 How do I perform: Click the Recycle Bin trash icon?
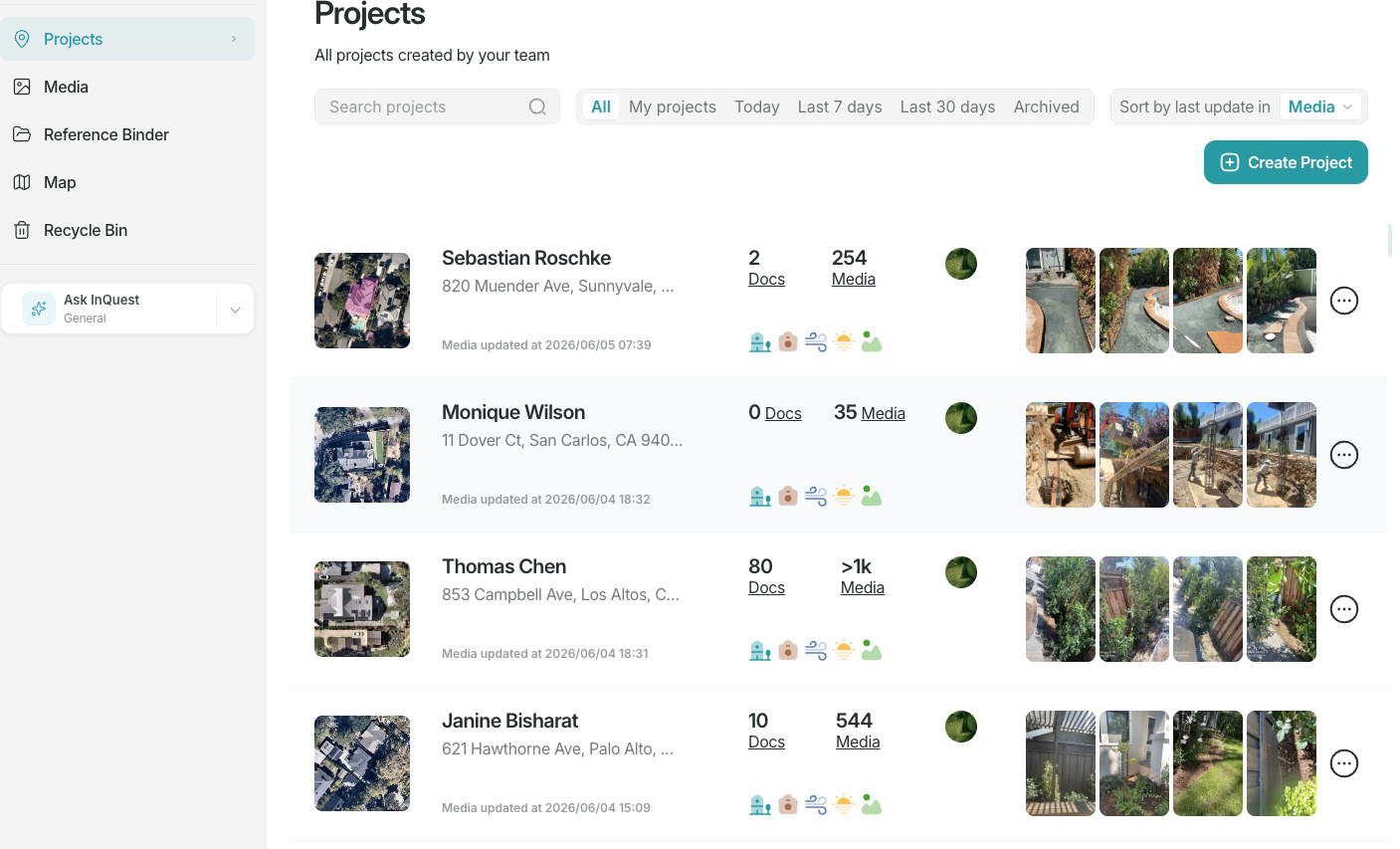(22, 230)
